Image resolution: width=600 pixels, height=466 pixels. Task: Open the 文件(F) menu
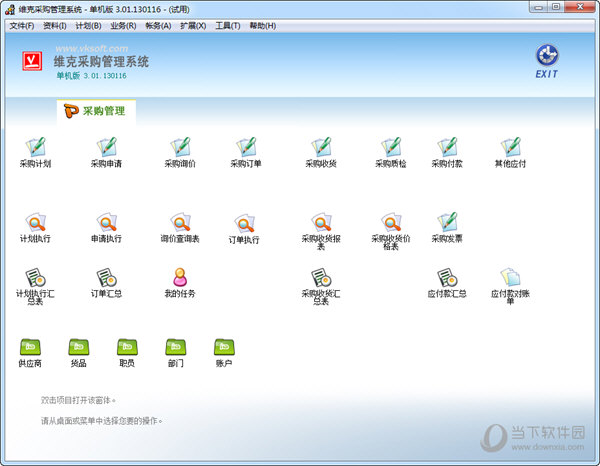(x=21, y=26)
